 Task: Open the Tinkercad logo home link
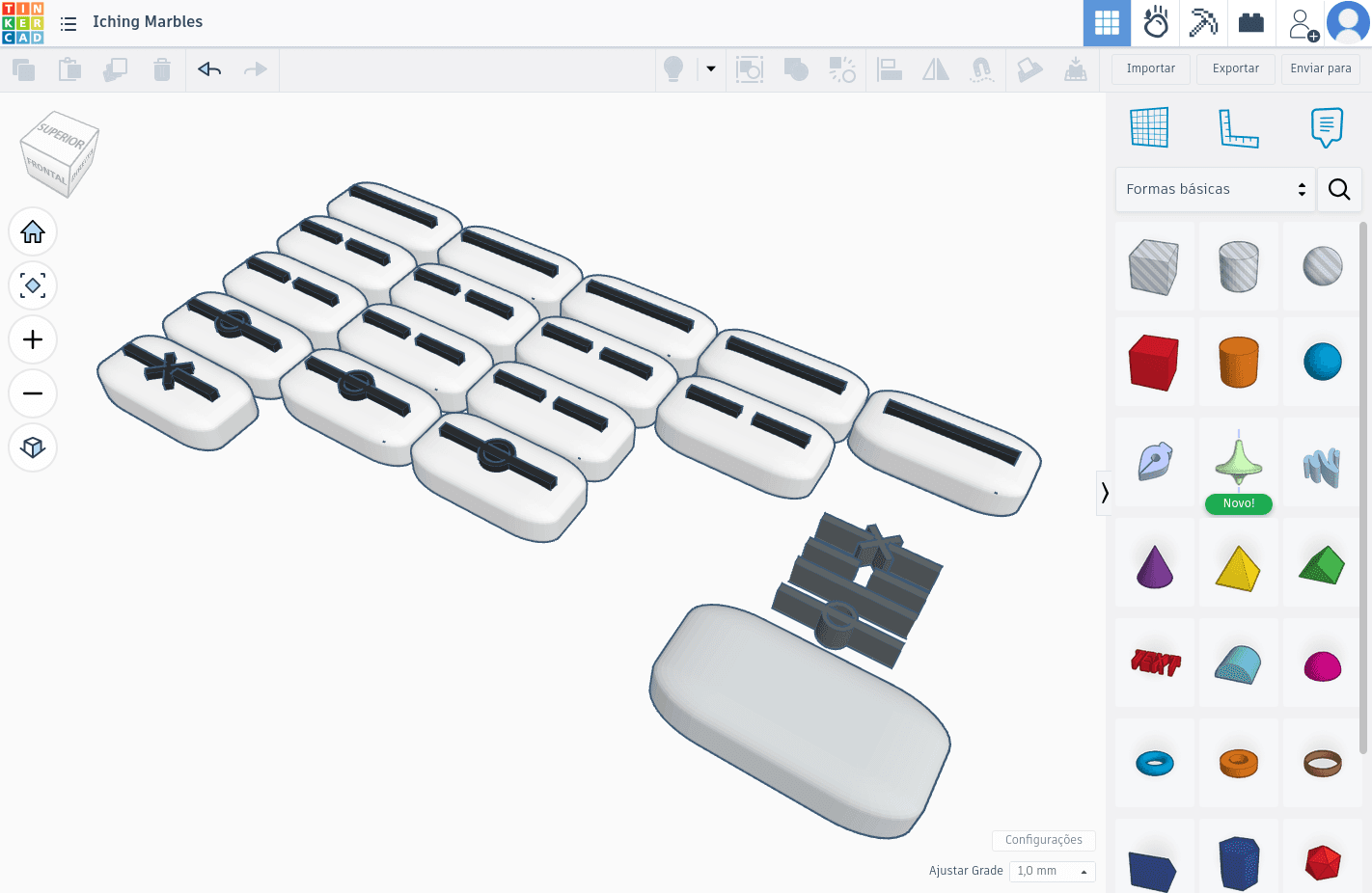23,23
